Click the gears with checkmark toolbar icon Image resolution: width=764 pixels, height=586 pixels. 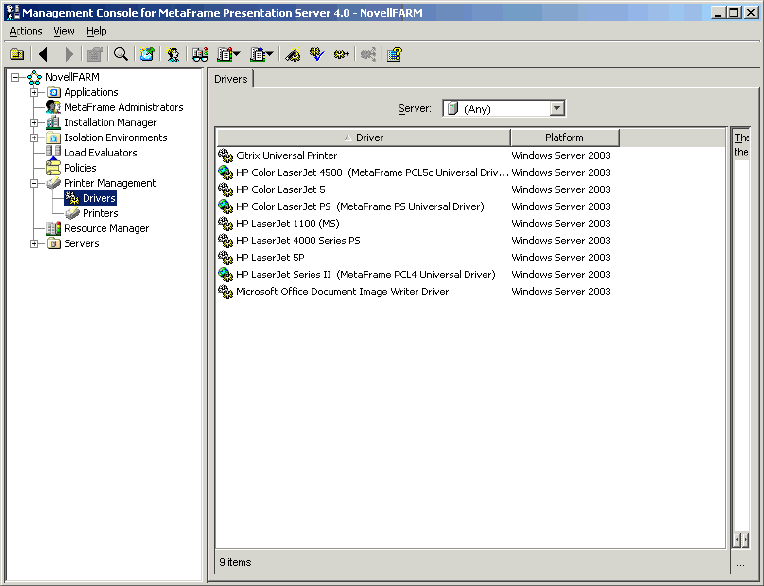pos(317,54)
